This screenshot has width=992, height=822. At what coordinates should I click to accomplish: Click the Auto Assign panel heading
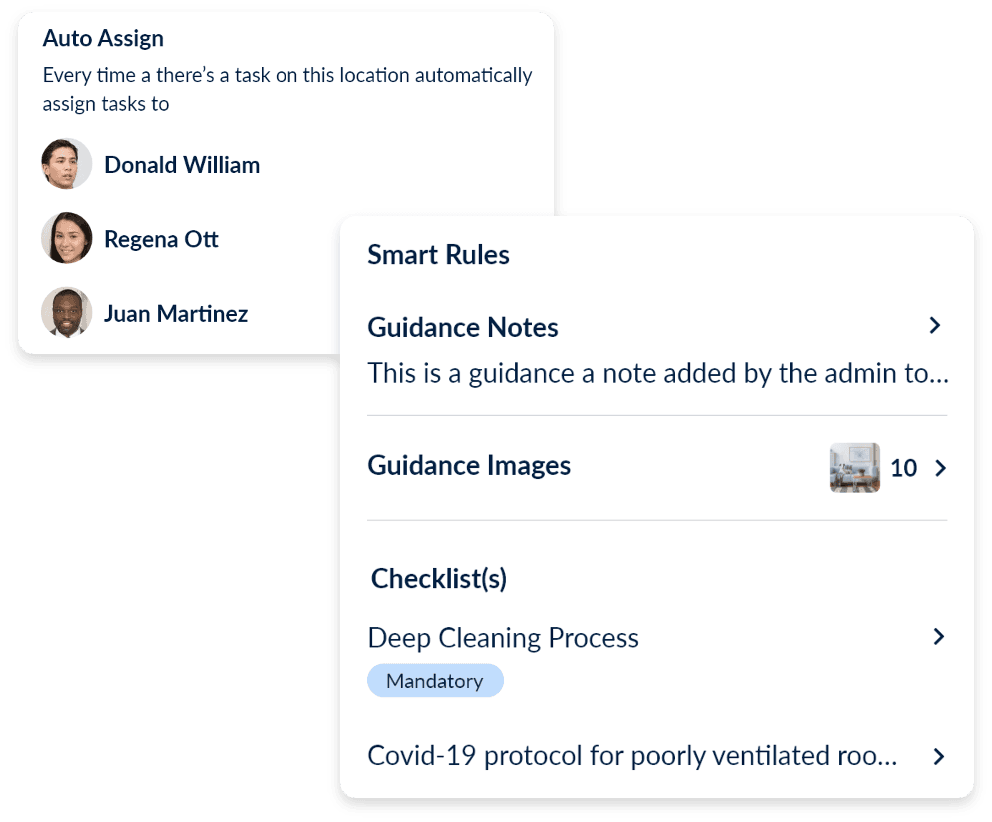click(x=103, y=39)
